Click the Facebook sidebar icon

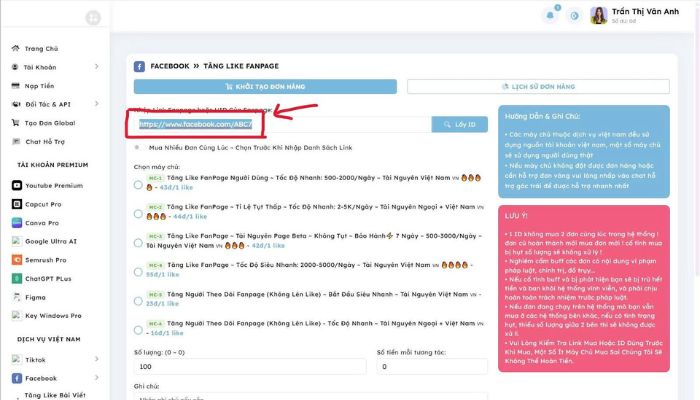17,378
